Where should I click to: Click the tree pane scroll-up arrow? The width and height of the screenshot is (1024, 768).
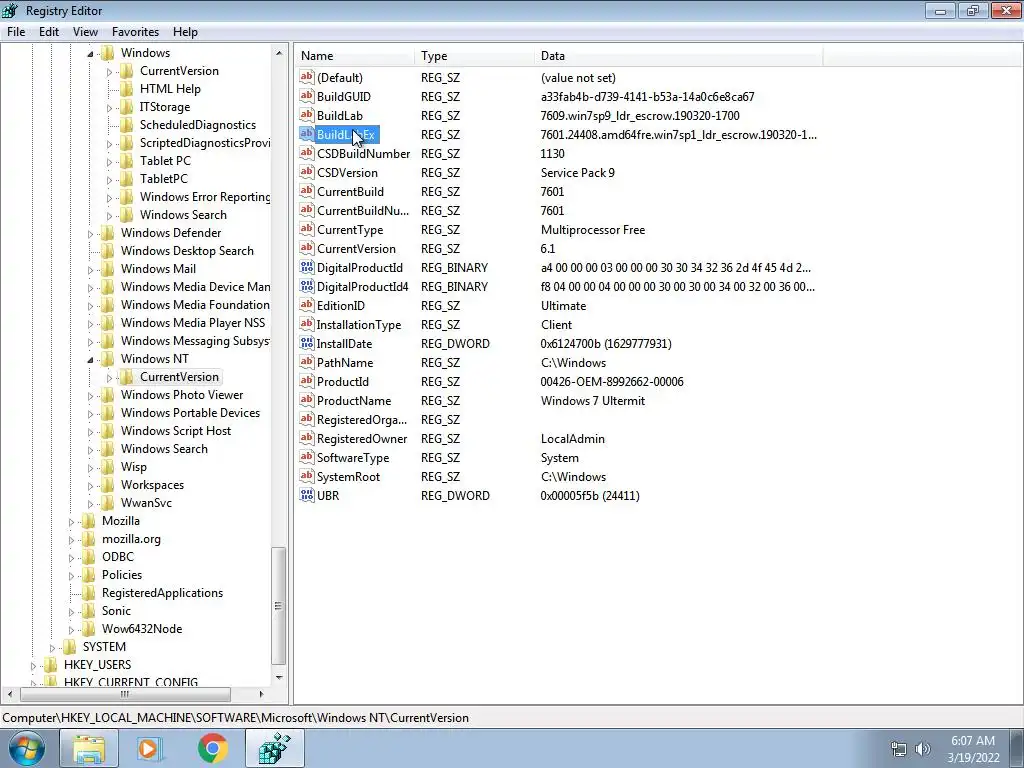[x=279, y=53]
